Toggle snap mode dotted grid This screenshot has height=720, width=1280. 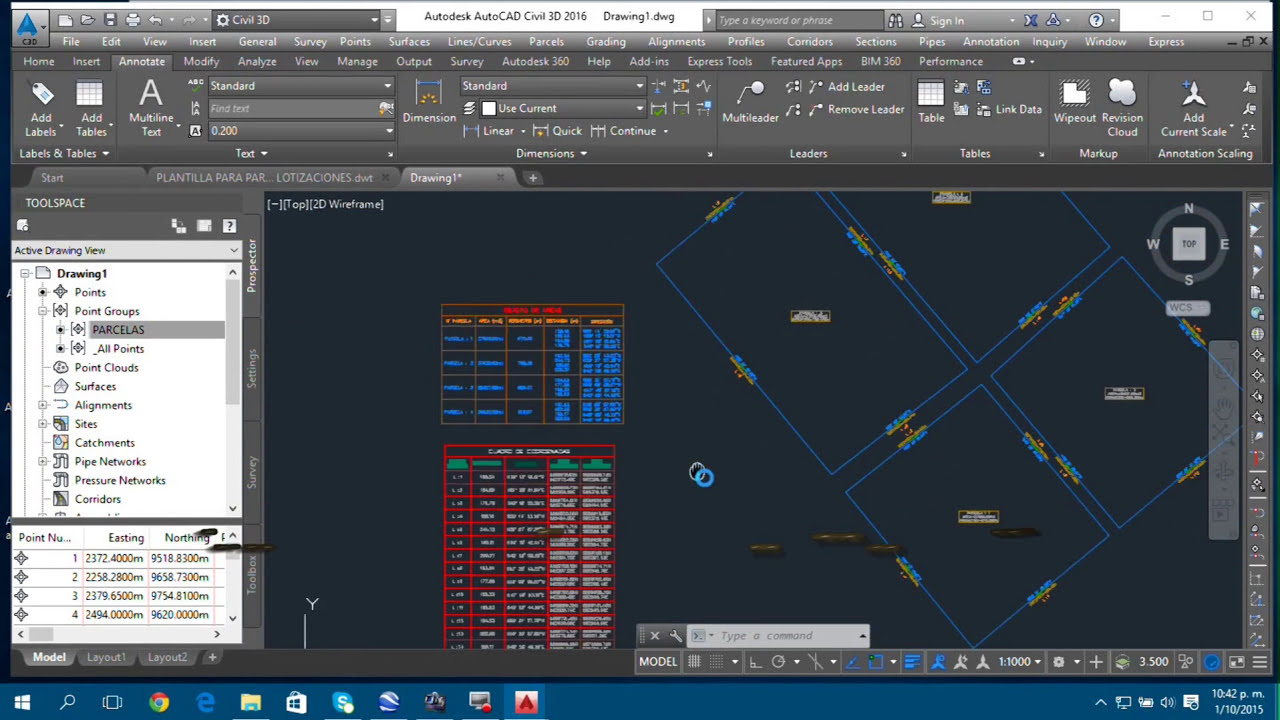[717, 662]
